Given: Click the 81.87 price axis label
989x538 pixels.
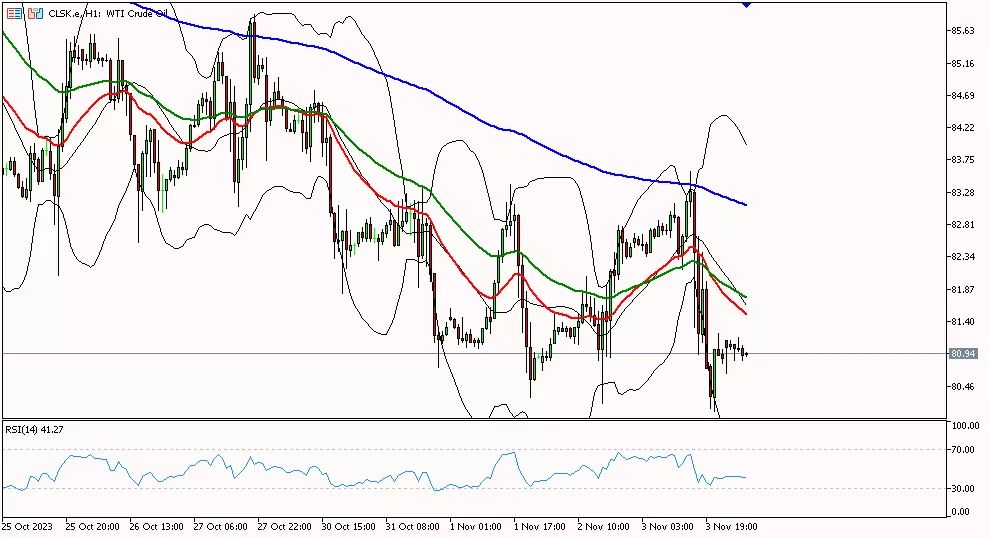Looking at the screenshot, I should point(963,289).
